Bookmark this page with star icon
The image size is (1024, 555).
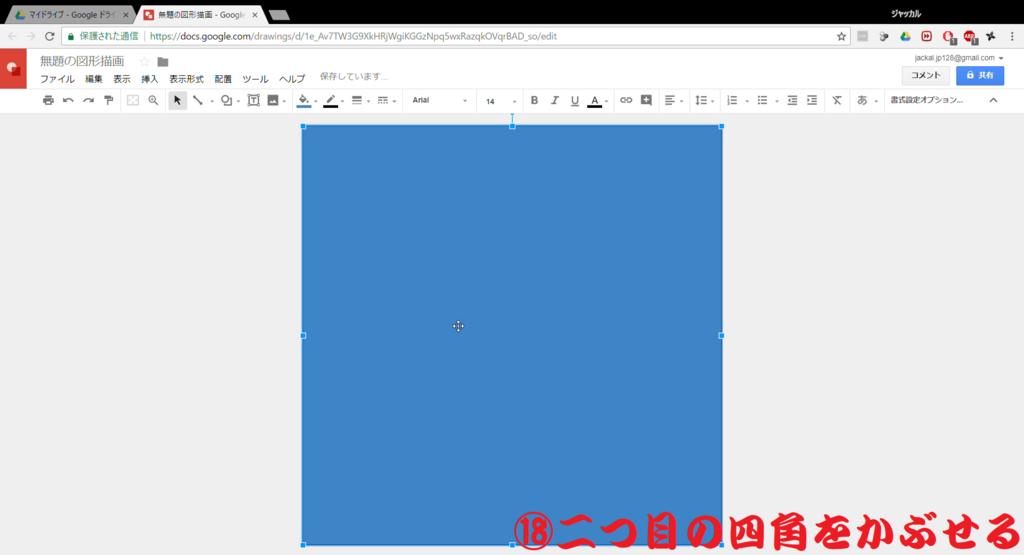coord(841,37)
